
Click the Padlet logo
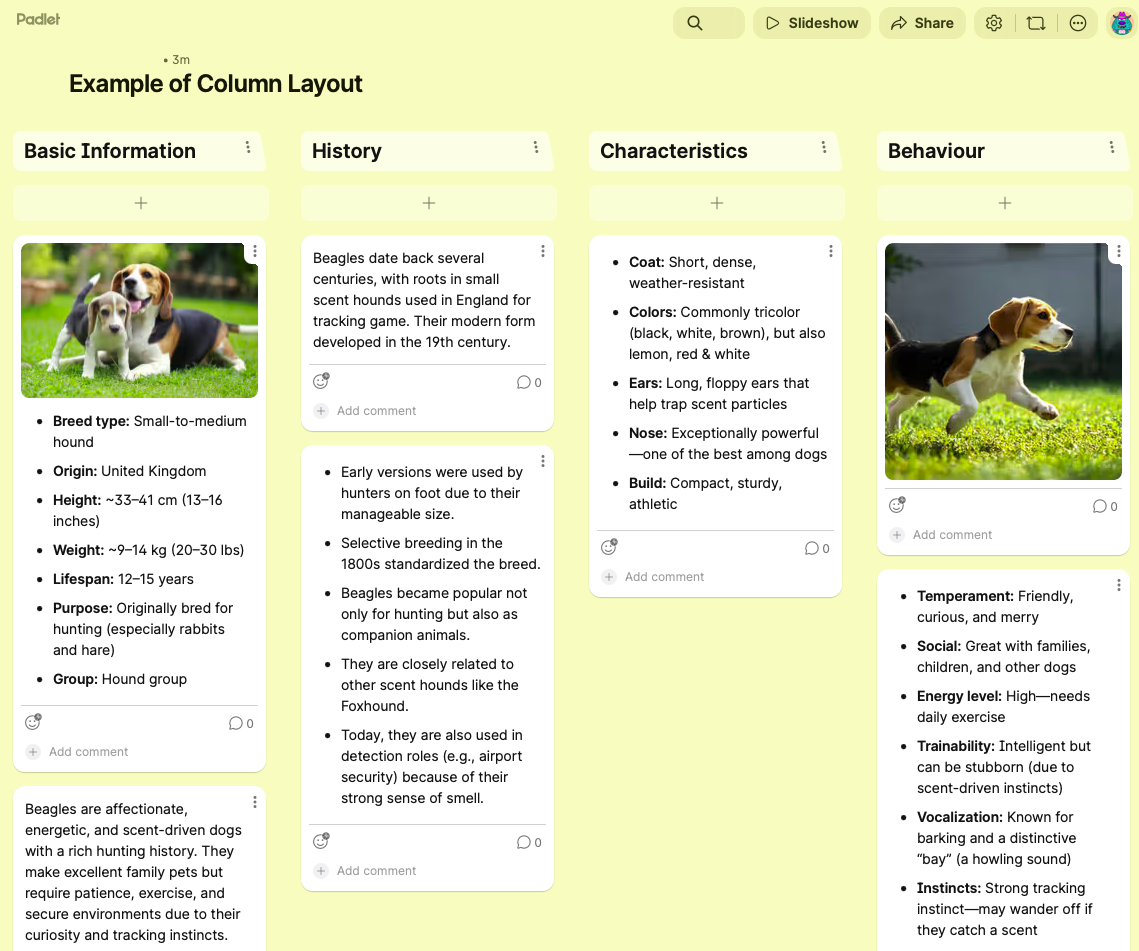tap(38, 19)
